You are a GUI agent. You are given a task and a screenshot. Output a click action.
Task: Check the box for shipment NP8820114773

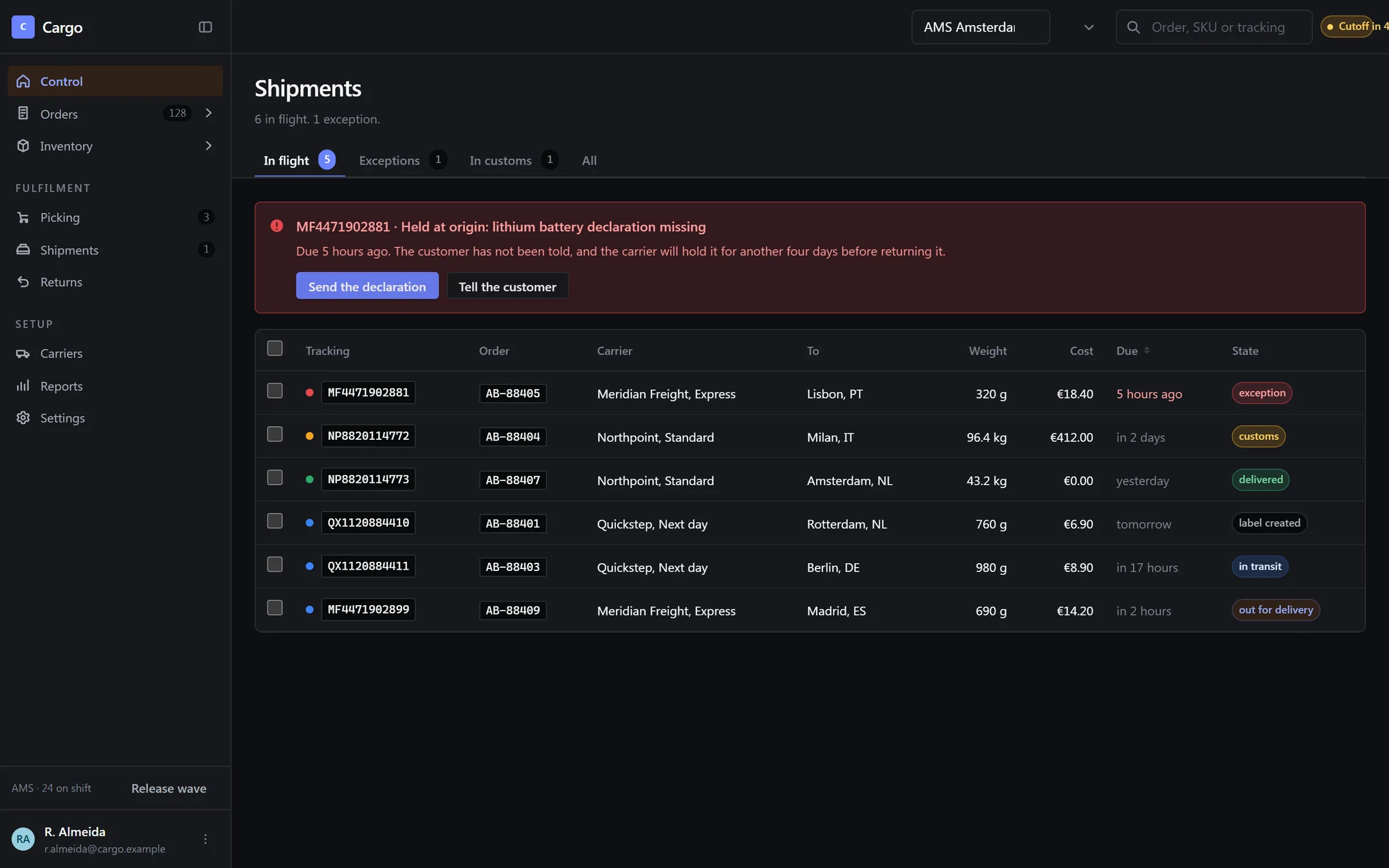coord(275,477)
